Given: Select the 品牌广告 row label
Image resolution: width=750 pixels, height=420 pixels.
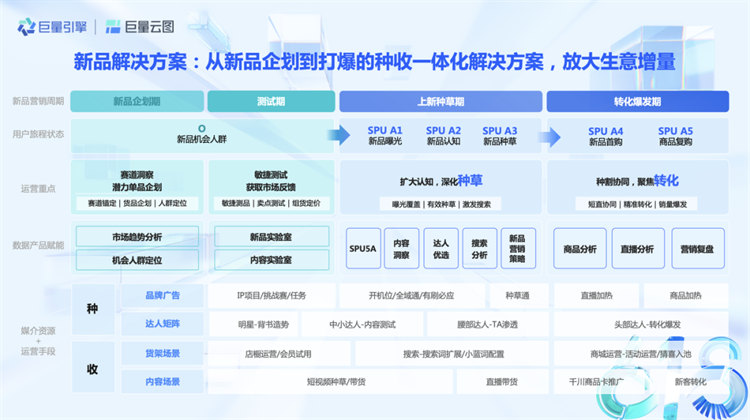Looking at the screenshot, I should coord(161,296).
